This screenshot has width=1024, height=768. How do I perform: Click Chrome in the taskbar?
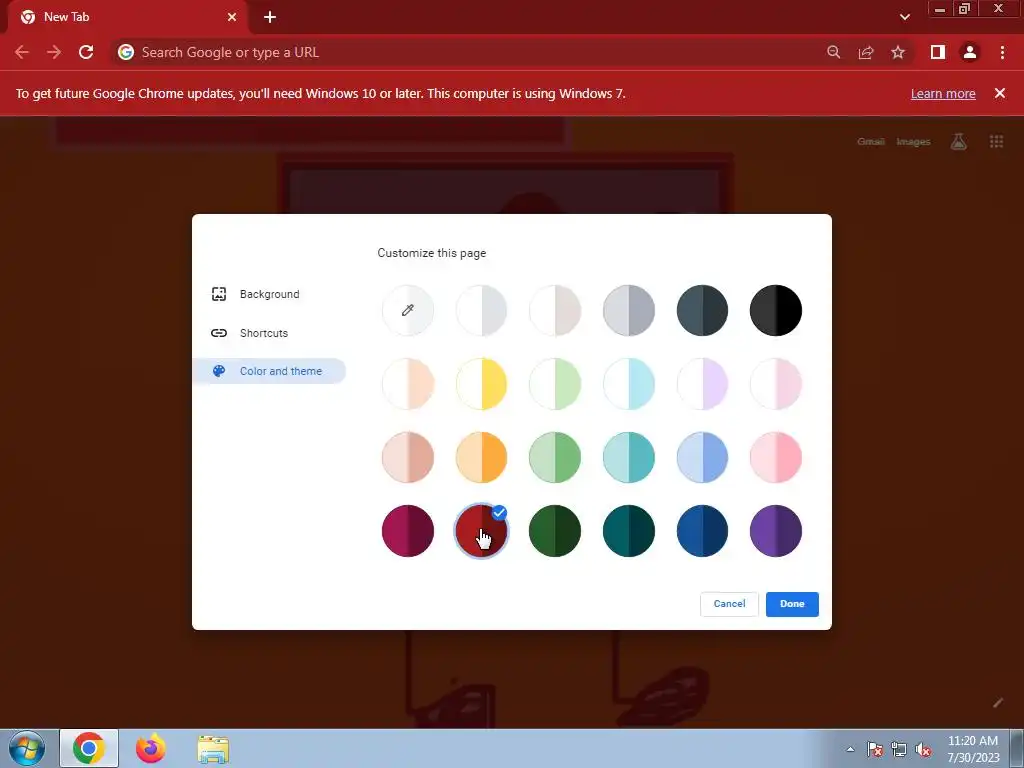point(89,748)
